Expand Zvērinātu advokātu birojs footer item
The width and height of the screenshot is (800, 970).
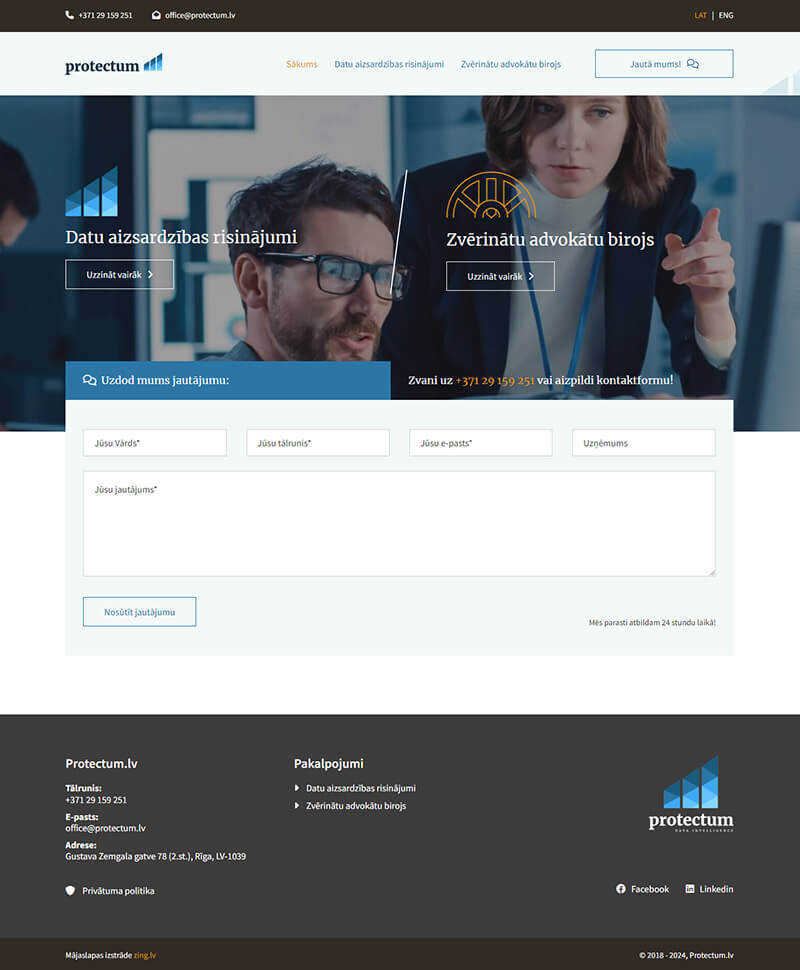(355, 806)
